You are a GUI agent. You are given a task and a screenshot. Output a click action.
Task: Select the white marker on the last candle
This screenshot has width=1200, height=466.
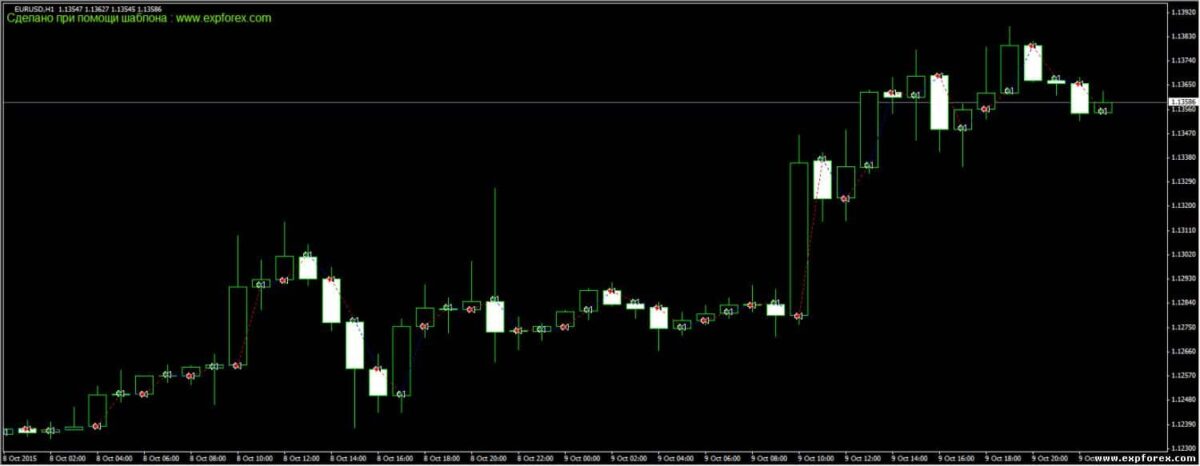[1103, 111]
